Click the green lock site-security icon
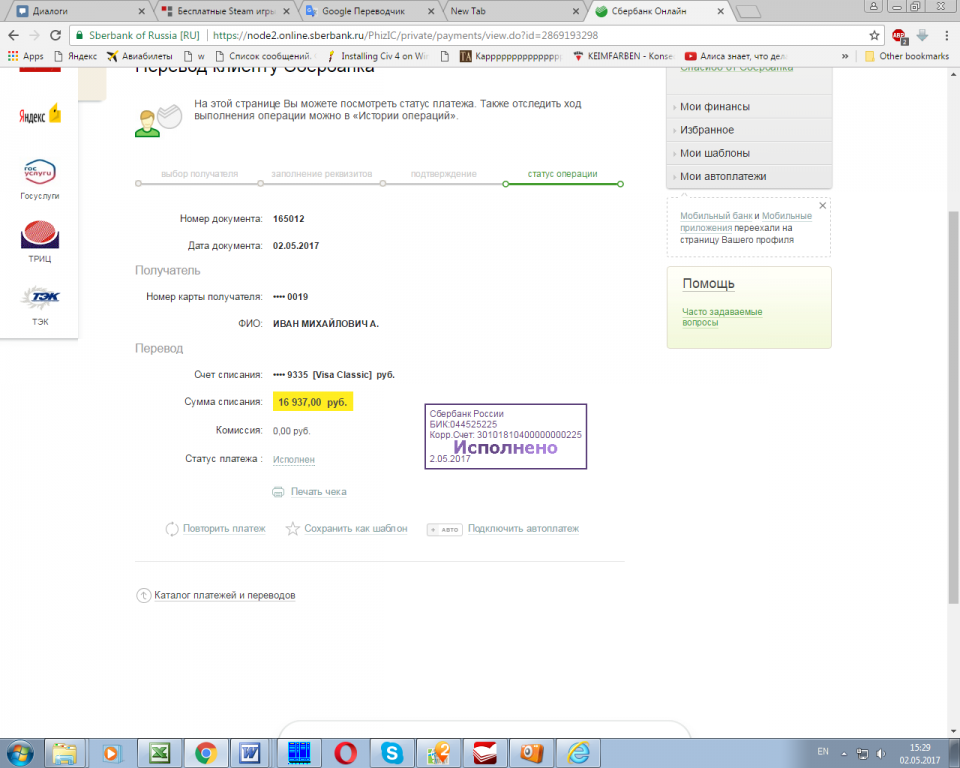The width and height of the screenshot is (960, 768). pyautogui.click(x=79, y=36)
